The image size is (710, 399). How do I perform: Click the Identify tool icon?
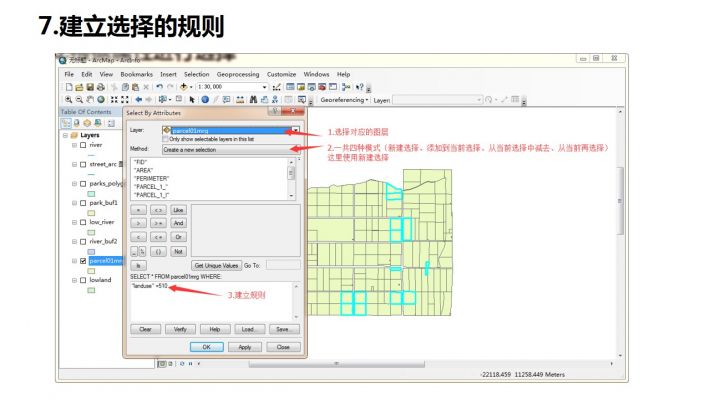pos(205,100)
